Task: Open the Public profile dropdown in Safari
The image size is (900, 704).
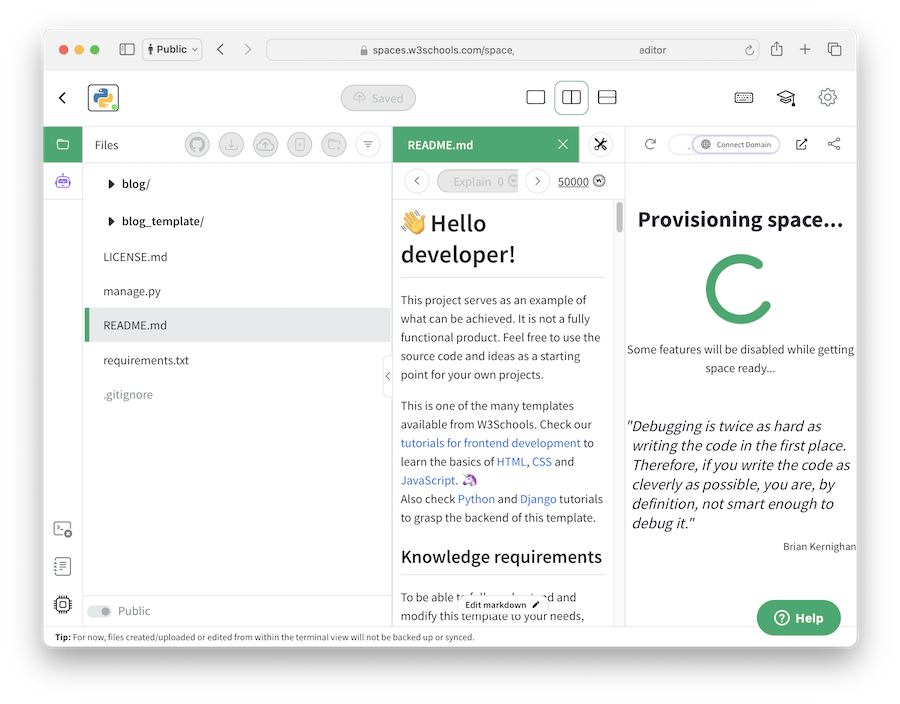Action: coord(172,49)
